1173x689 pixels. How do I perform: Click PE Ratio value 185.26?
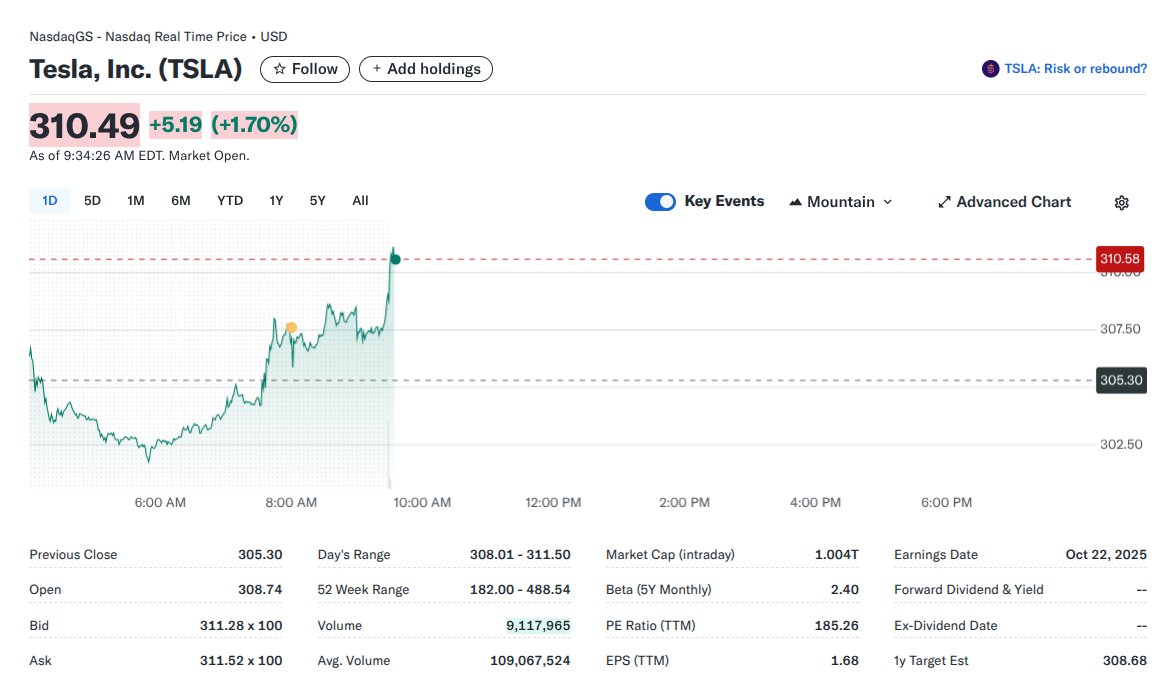[x=836, y=625]
